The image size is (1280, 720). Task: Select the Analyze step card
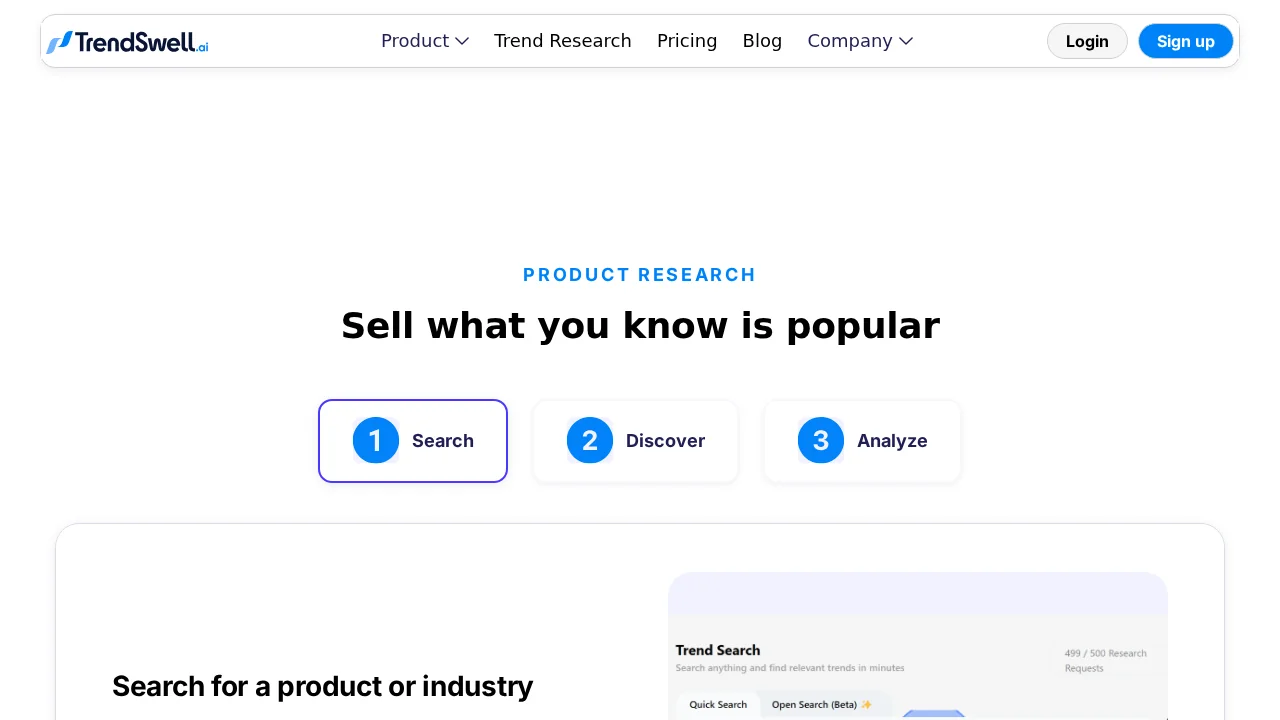tap(862, 440)
